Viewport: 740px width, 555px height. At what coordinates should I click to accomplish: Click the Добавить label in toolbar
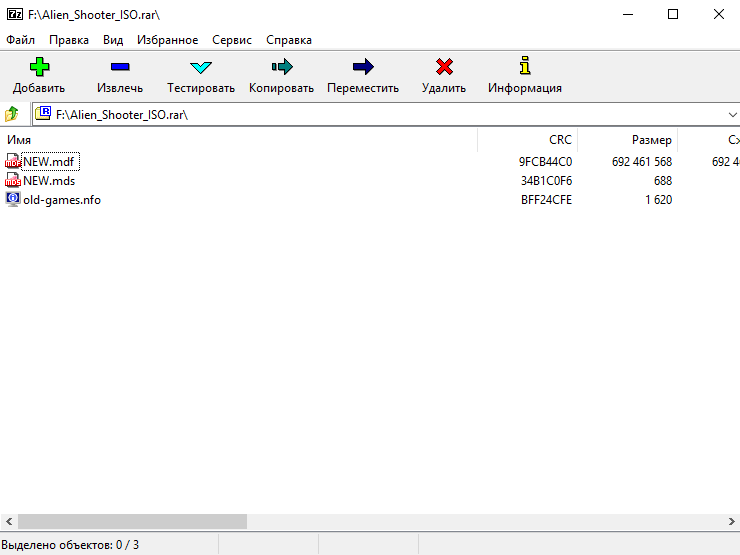[x=39, y=88]
